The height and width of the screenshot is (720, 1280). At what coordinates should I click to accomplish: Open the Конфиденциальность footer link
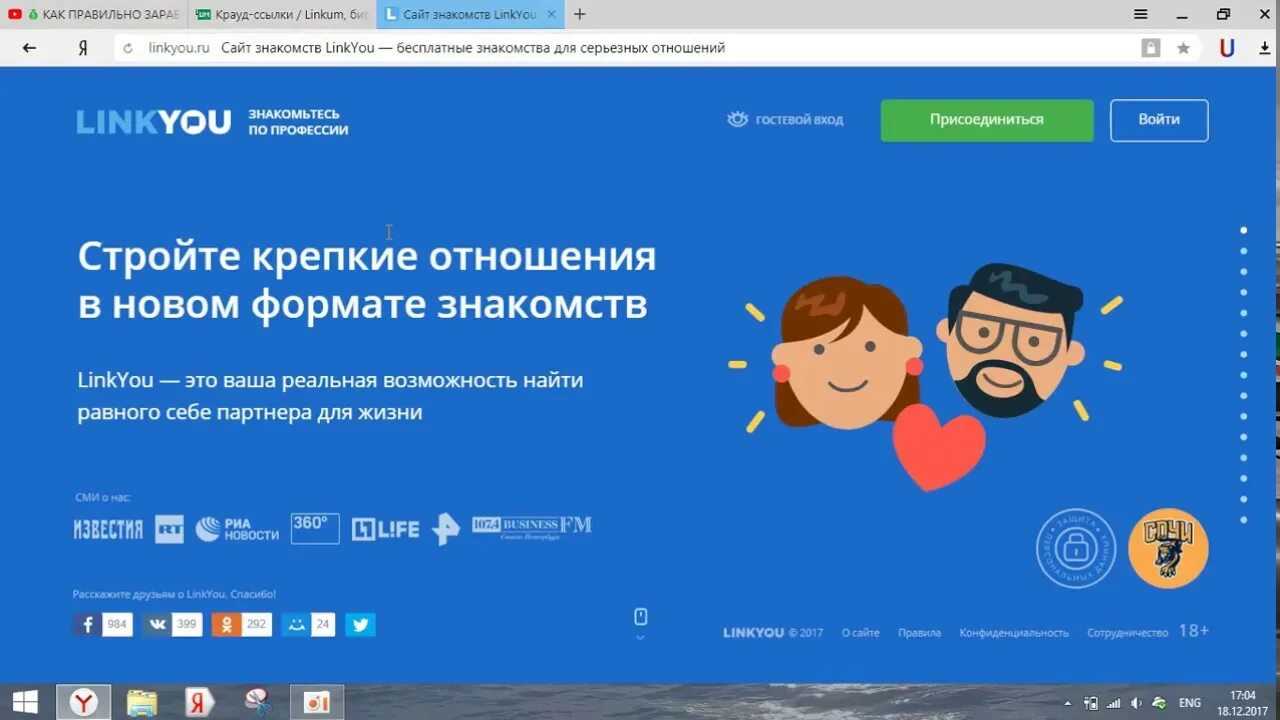coord(1014,633)
